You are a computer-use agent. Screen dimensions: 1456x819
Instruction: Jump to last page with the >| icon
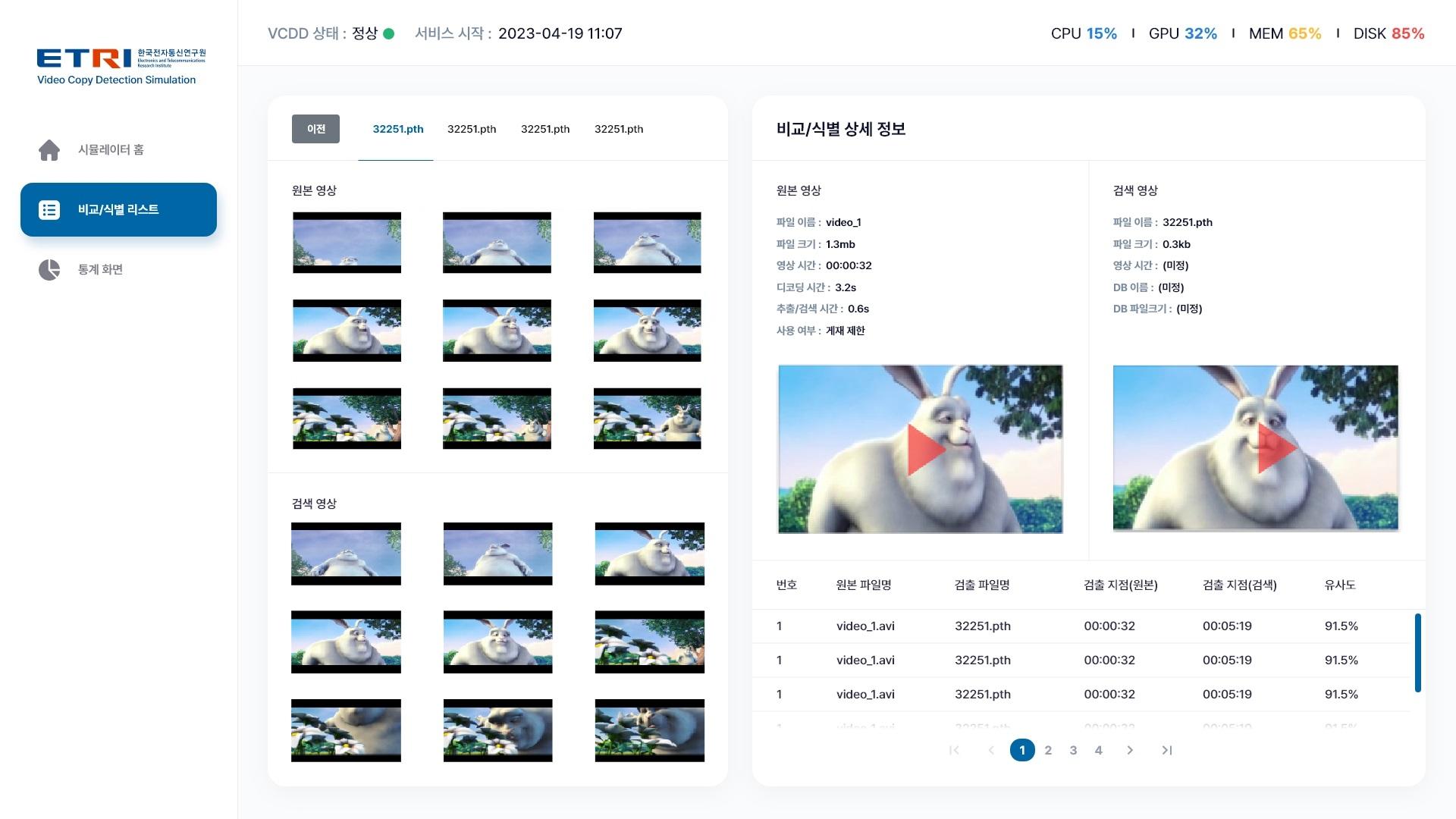pyautogui.click(x=1166, y=750)
